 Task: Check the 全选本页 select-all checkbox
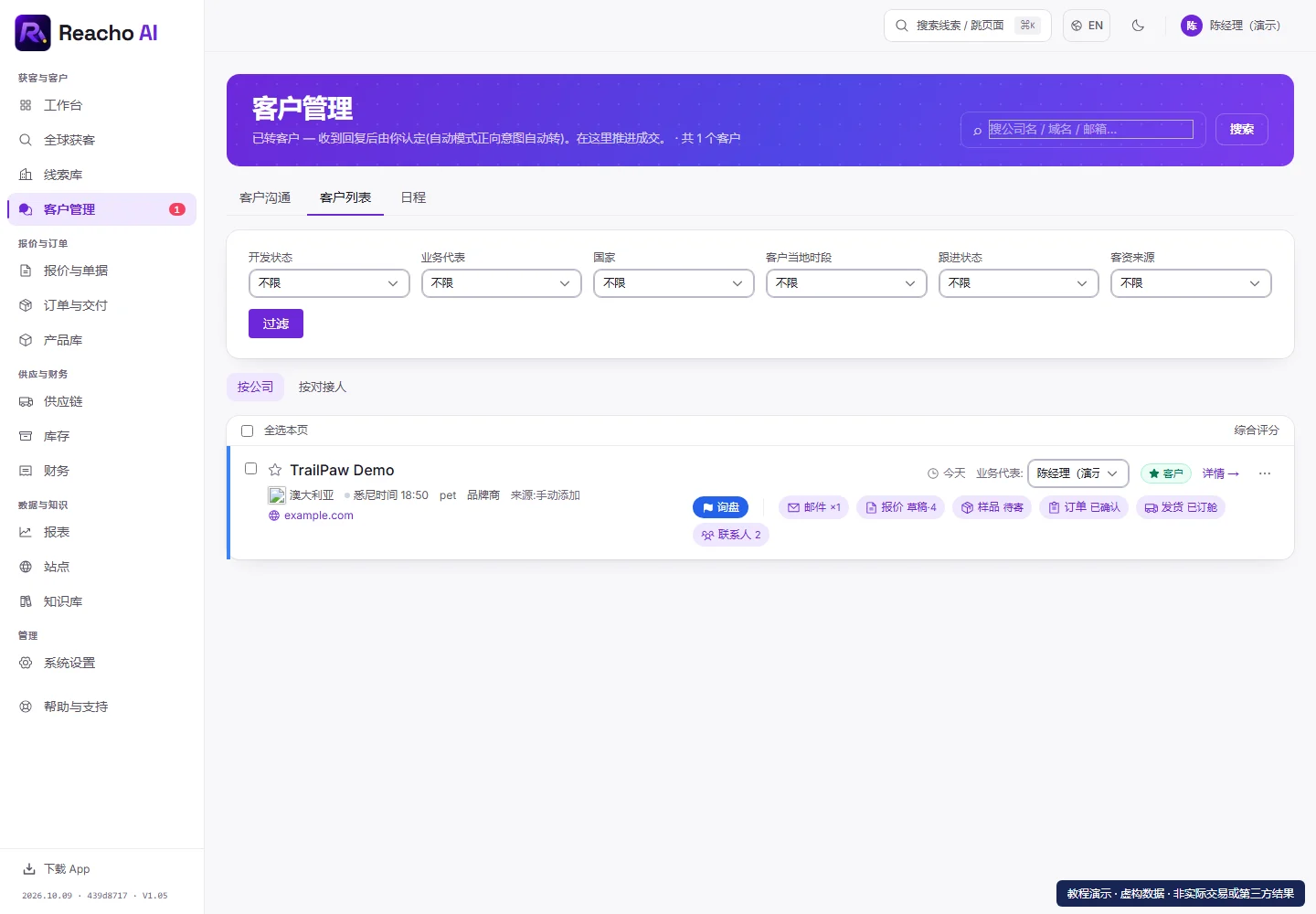[247, 430]
